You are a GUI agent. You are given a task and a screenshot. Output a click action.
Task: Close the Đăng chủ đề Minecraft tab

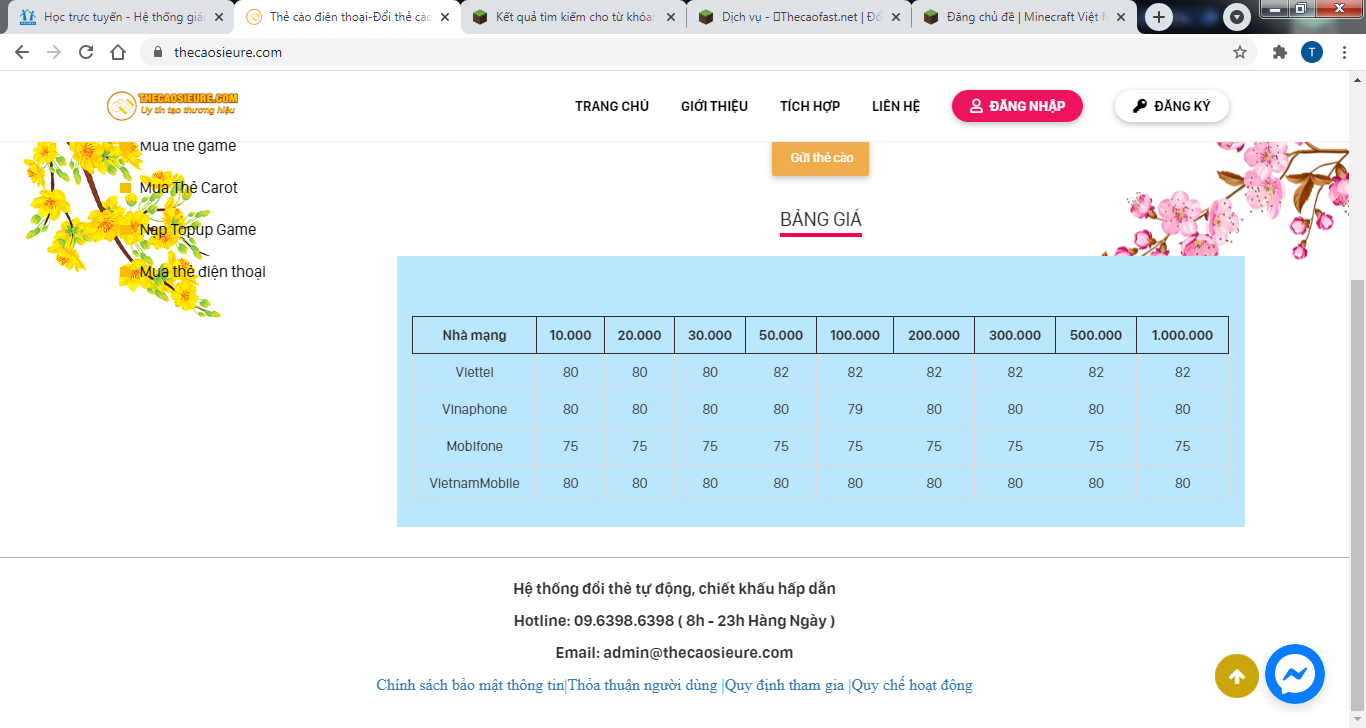(1121, 17)
